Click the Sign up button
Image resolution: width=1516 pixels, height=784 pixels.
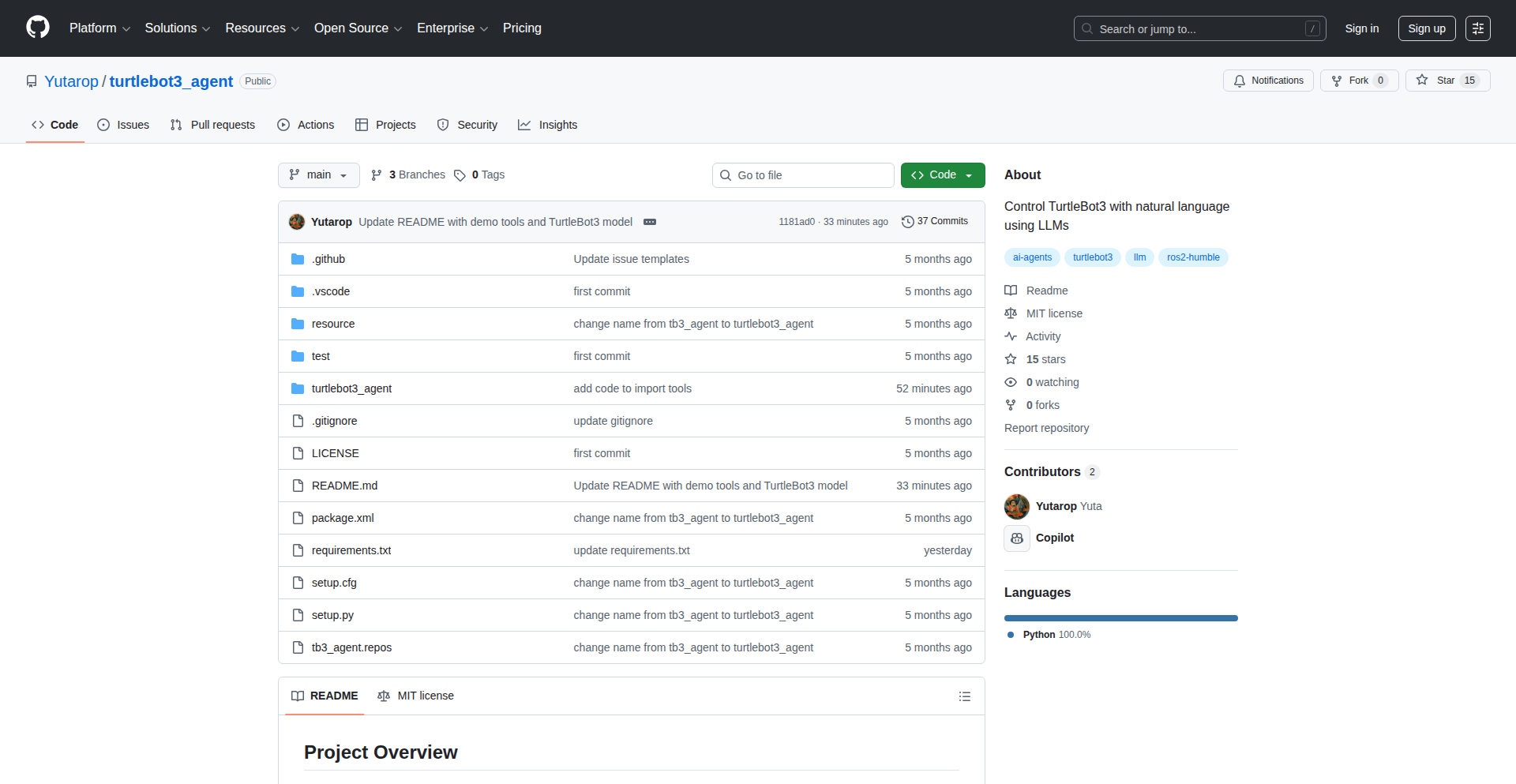tap(1426, 28)
